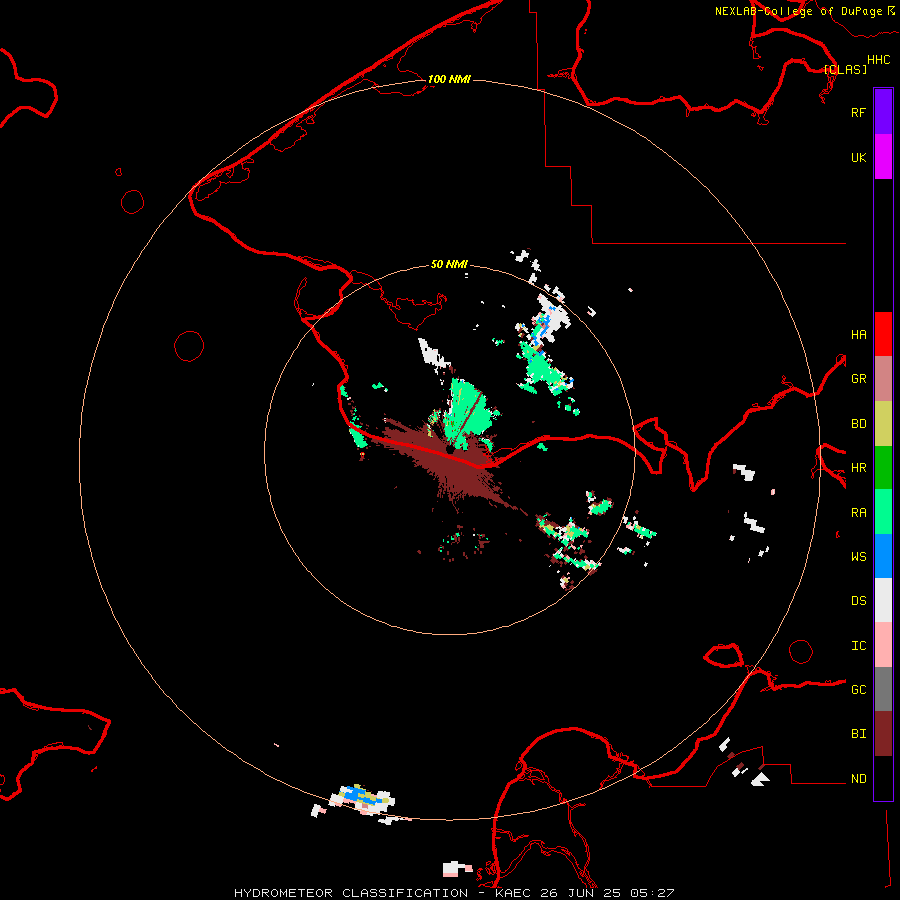Select the GC gray legend swatch
This screenshot has width=900, height=900.
(883, 689)
